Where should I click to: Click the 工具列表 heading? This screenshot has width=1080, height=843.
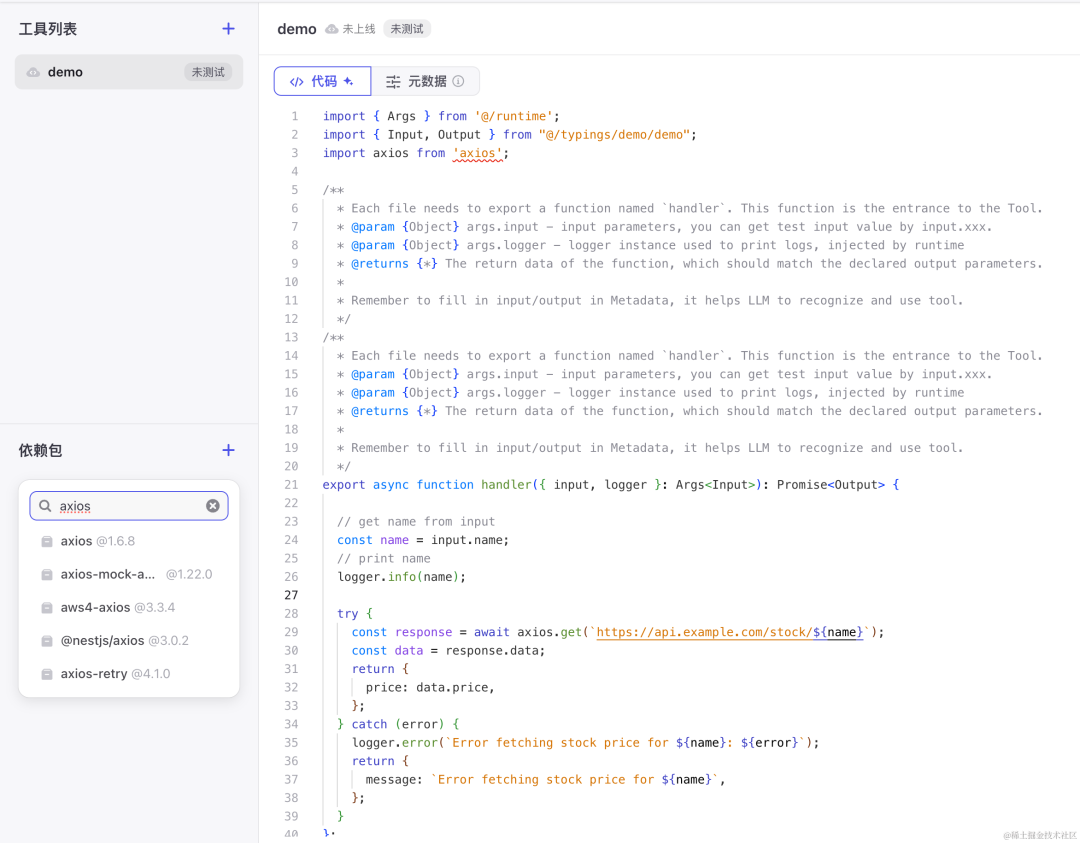click(x=48, y=29)
